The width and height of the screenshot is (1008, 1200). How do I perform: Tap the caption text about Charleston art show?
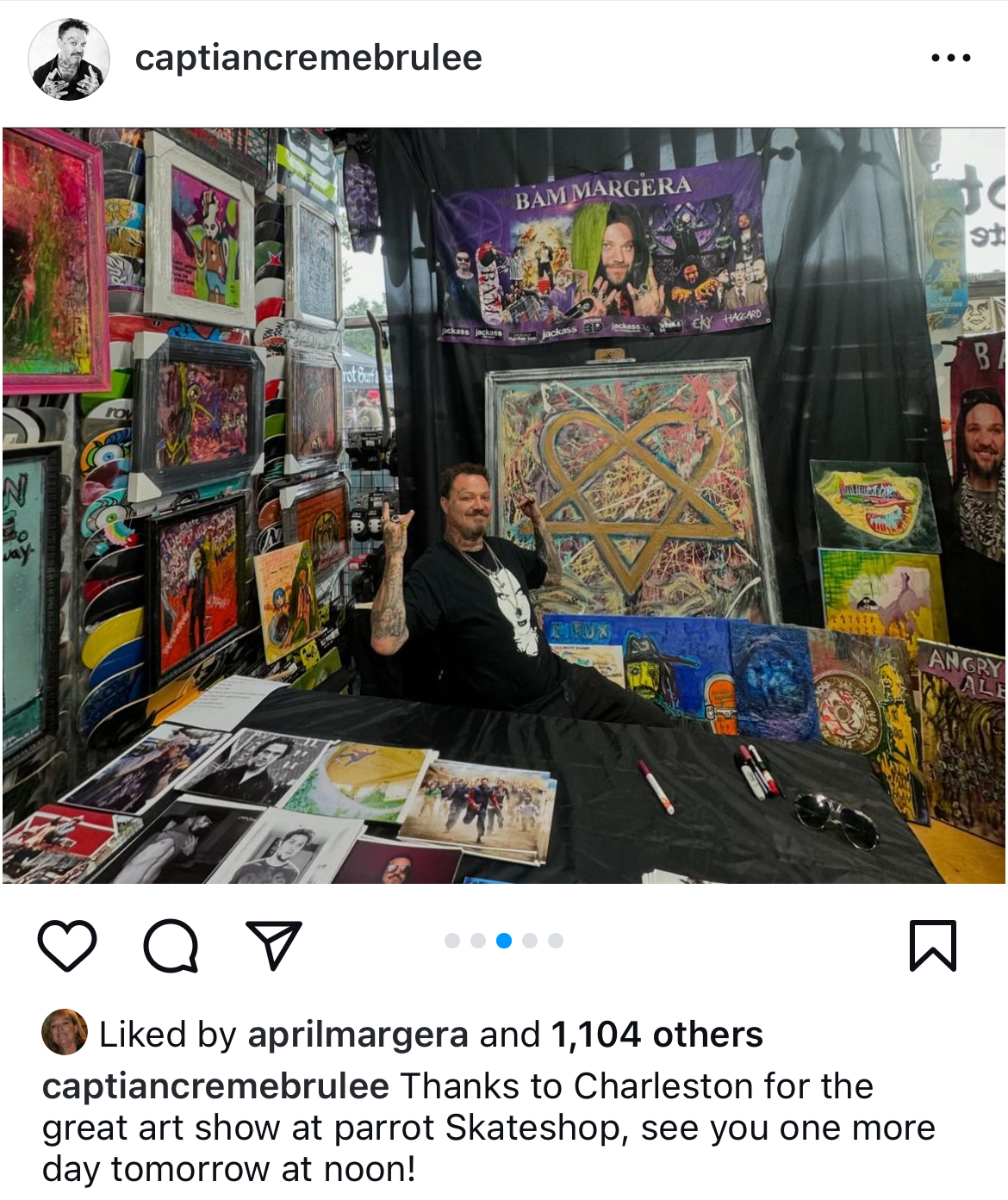(488, 1128)
